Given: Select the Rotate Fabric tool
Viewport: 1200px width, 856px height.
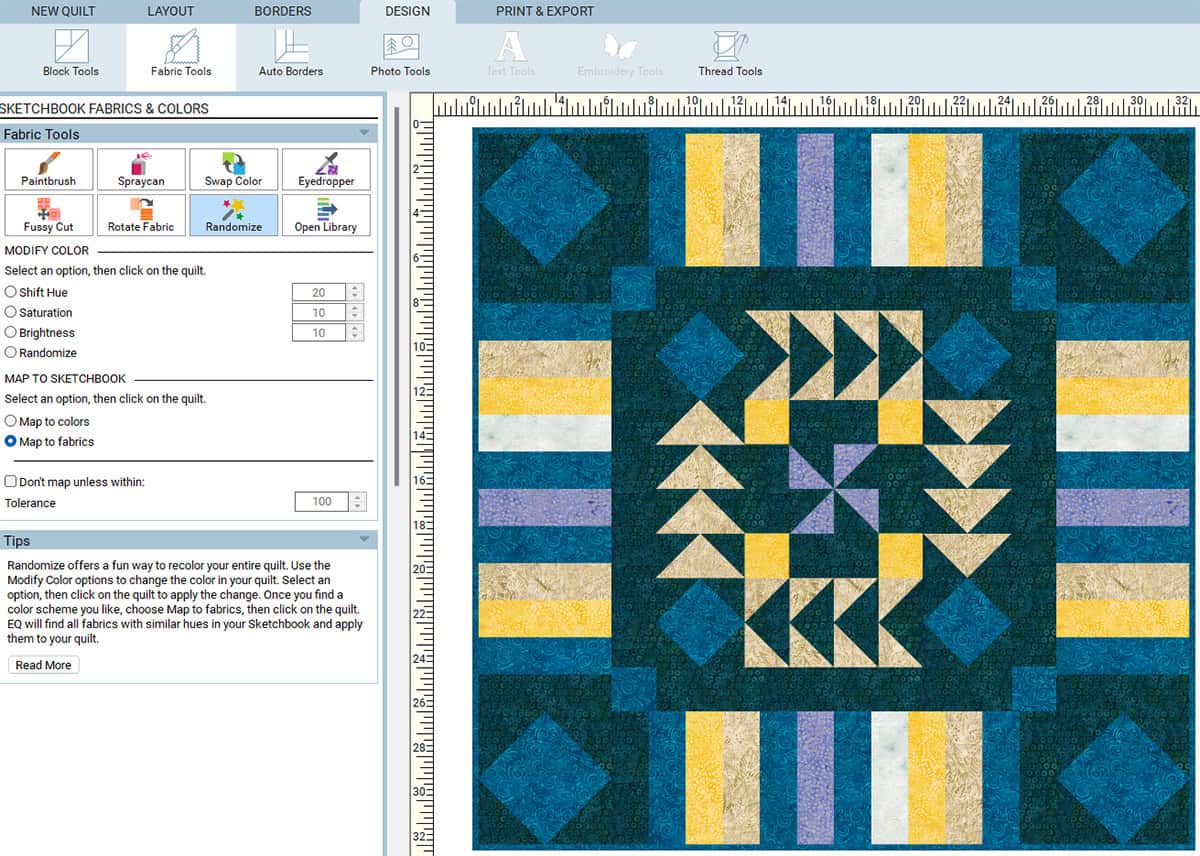Looking at the screenshot, I should [x=141, y=215].
